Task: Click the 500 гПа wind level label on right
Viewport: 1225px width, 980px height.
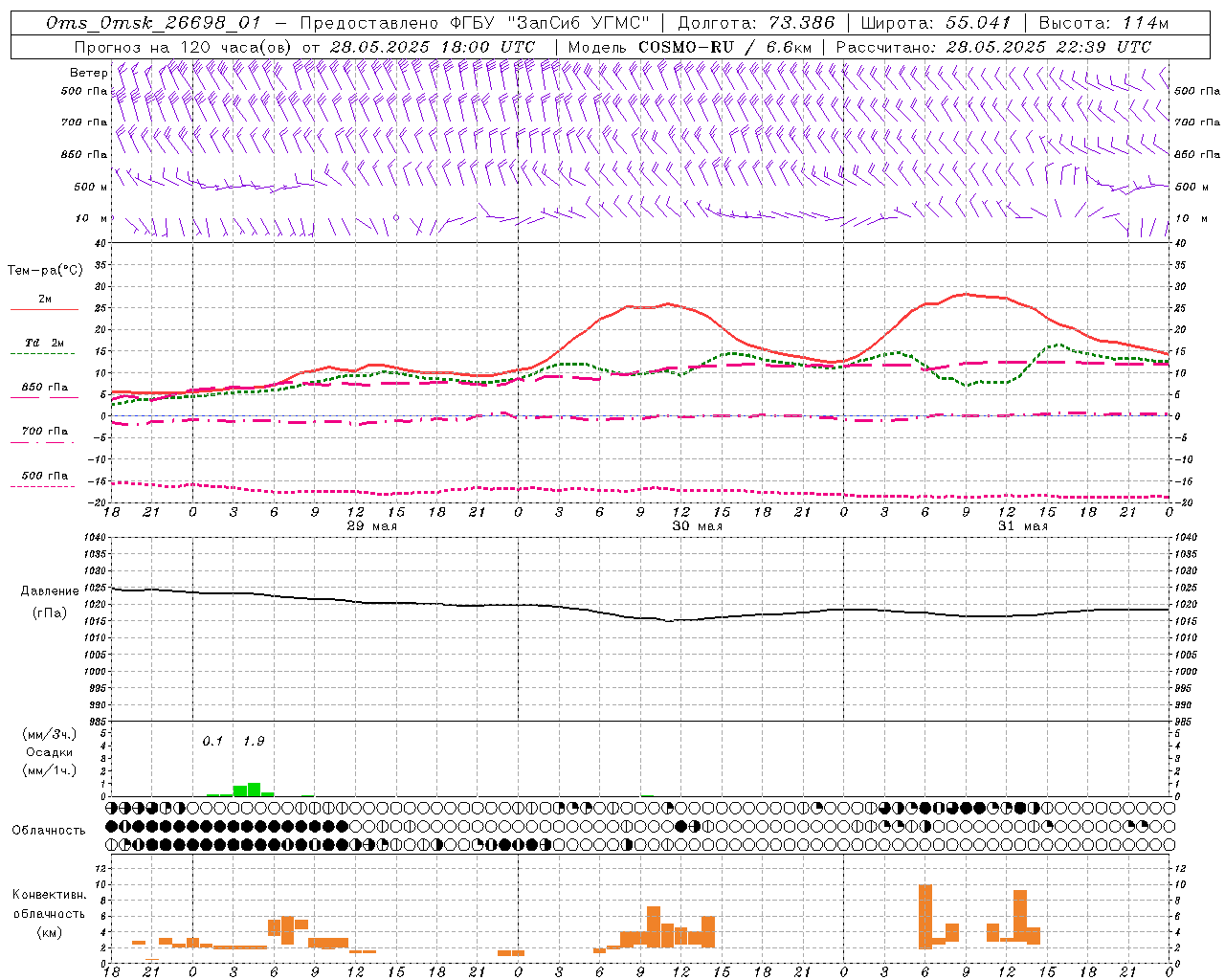Action: pyautogui.click(x=1197, y=92)
